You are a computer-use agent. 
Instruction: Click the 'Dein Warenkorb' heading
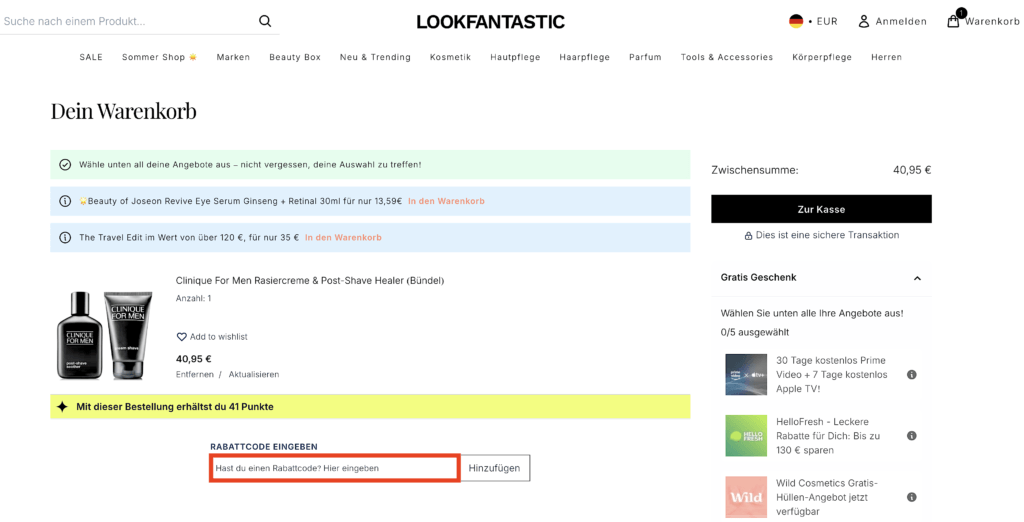pos(123,111)
